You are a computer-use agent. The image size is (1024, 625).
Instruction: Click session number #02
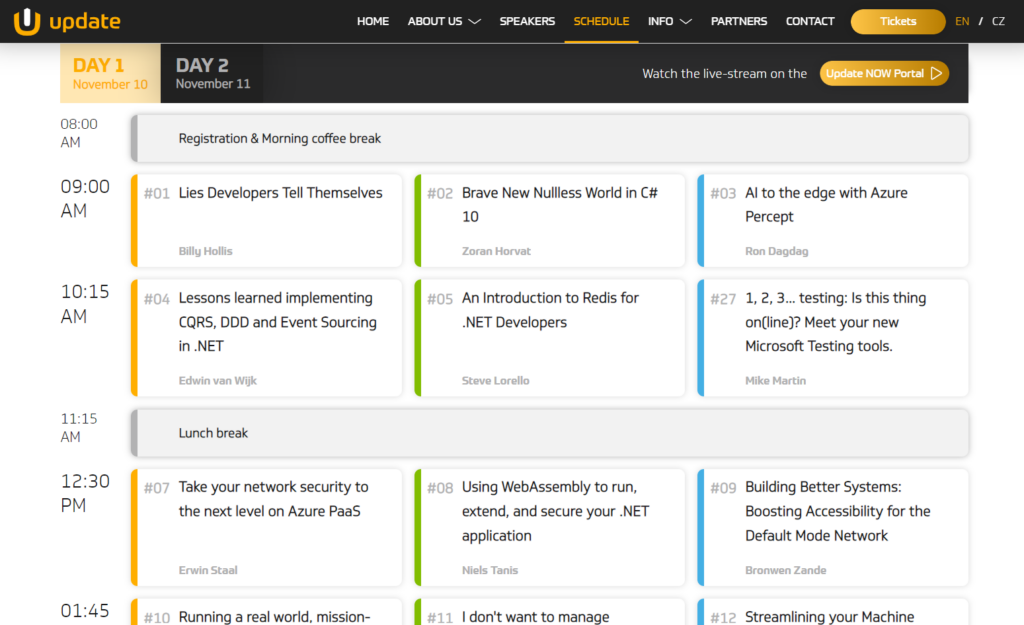(x=440, y=194)
